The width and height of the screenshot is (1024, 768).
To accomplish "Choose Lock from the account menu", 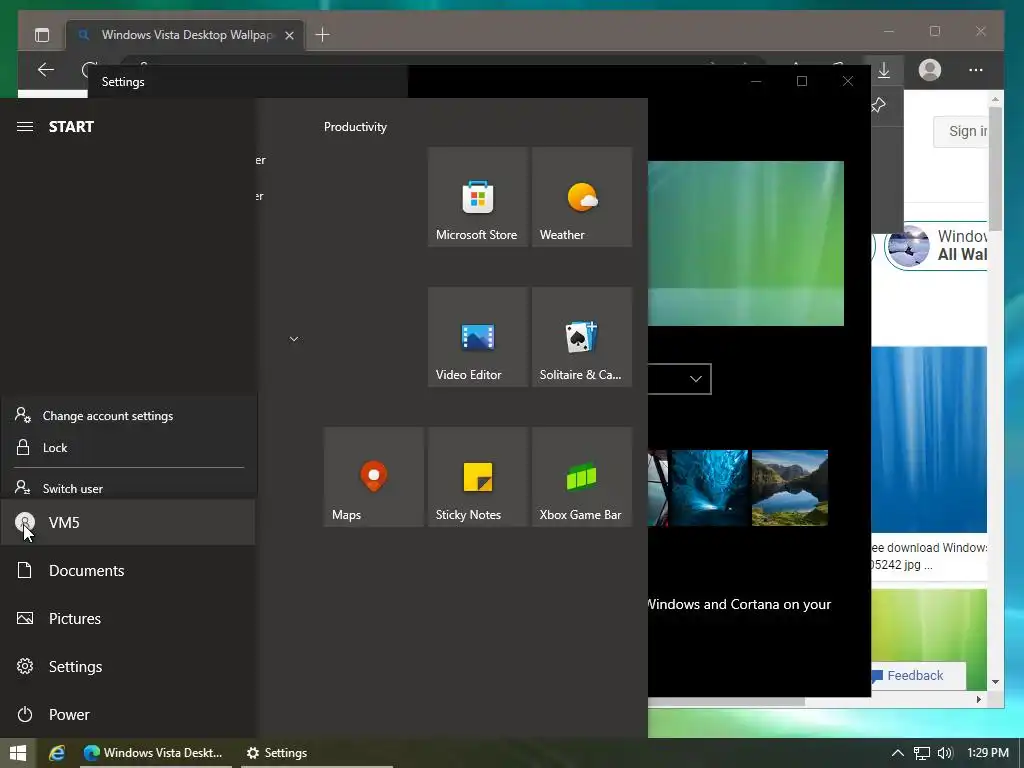I will 129,448.
